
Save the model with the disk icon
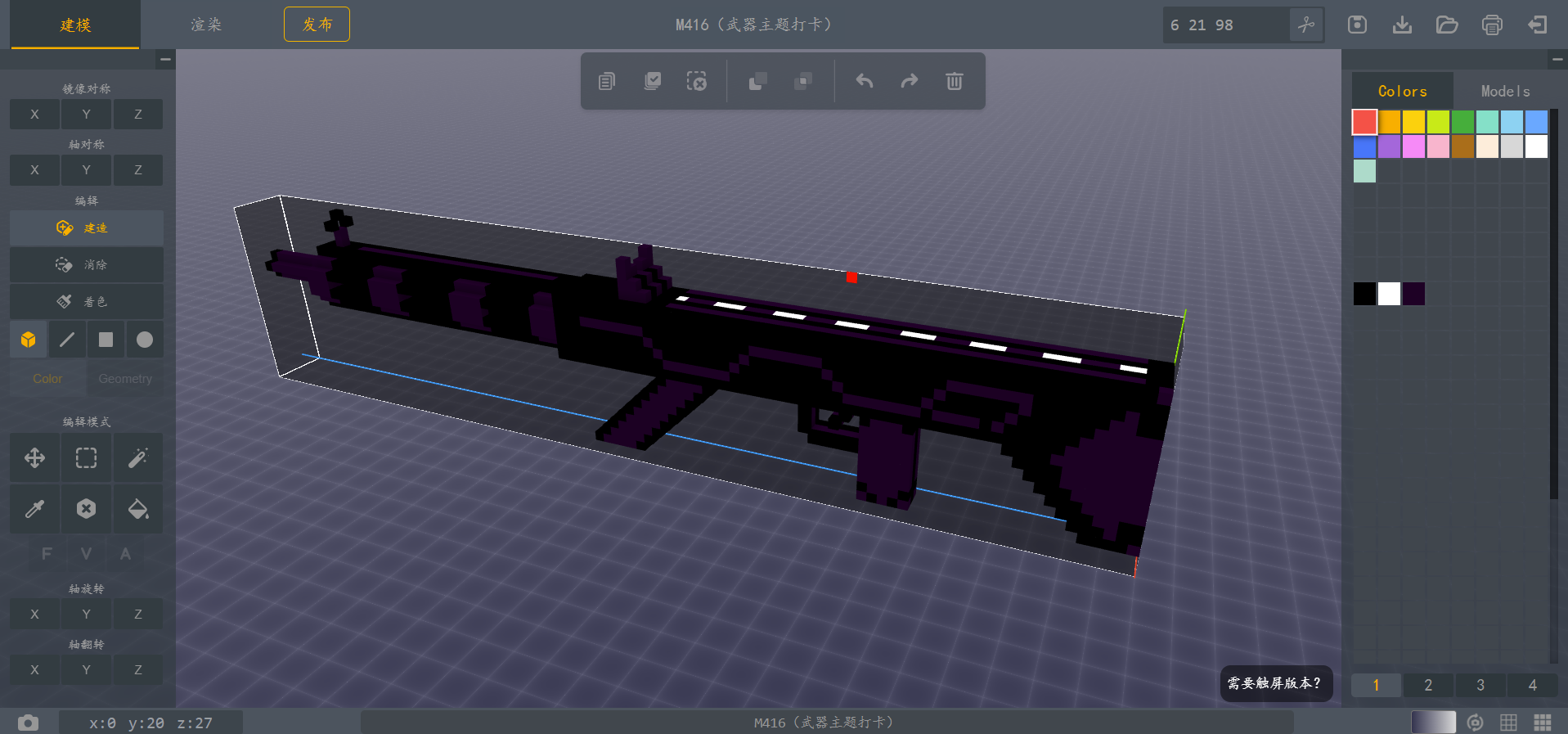tap(1357, 25)
